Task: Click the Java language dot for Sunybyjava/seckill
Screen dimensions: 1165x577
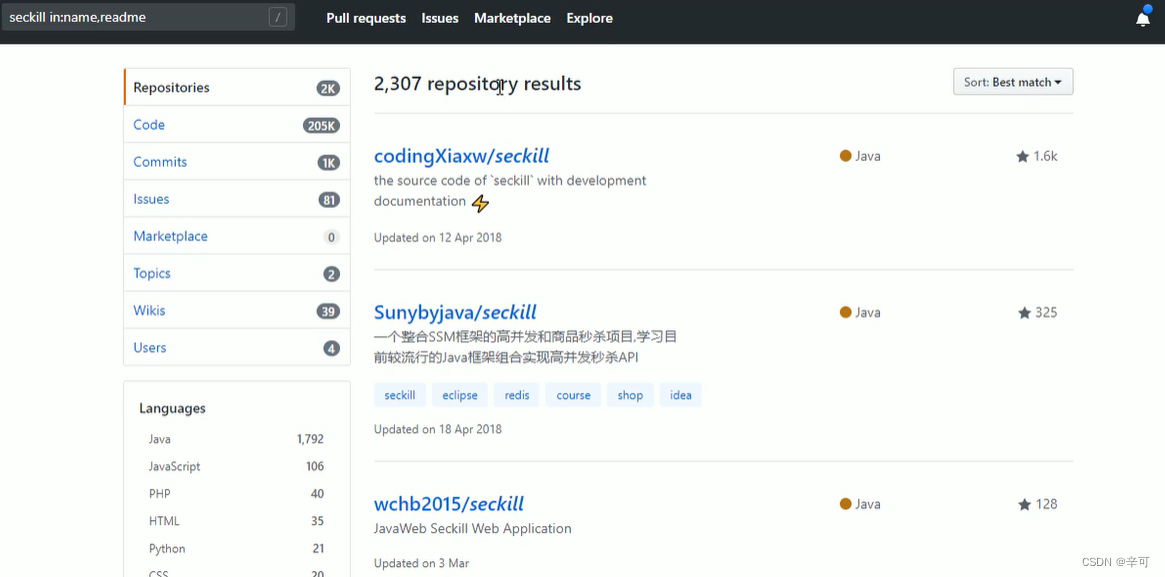Action: (x=846, y=313)
